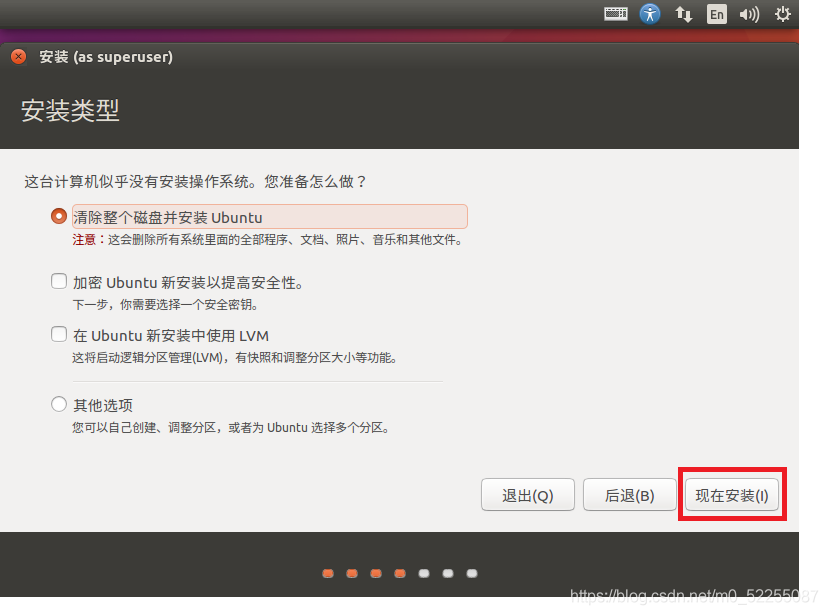Click the 后退(B) button
828x615 pixels.
629,495
